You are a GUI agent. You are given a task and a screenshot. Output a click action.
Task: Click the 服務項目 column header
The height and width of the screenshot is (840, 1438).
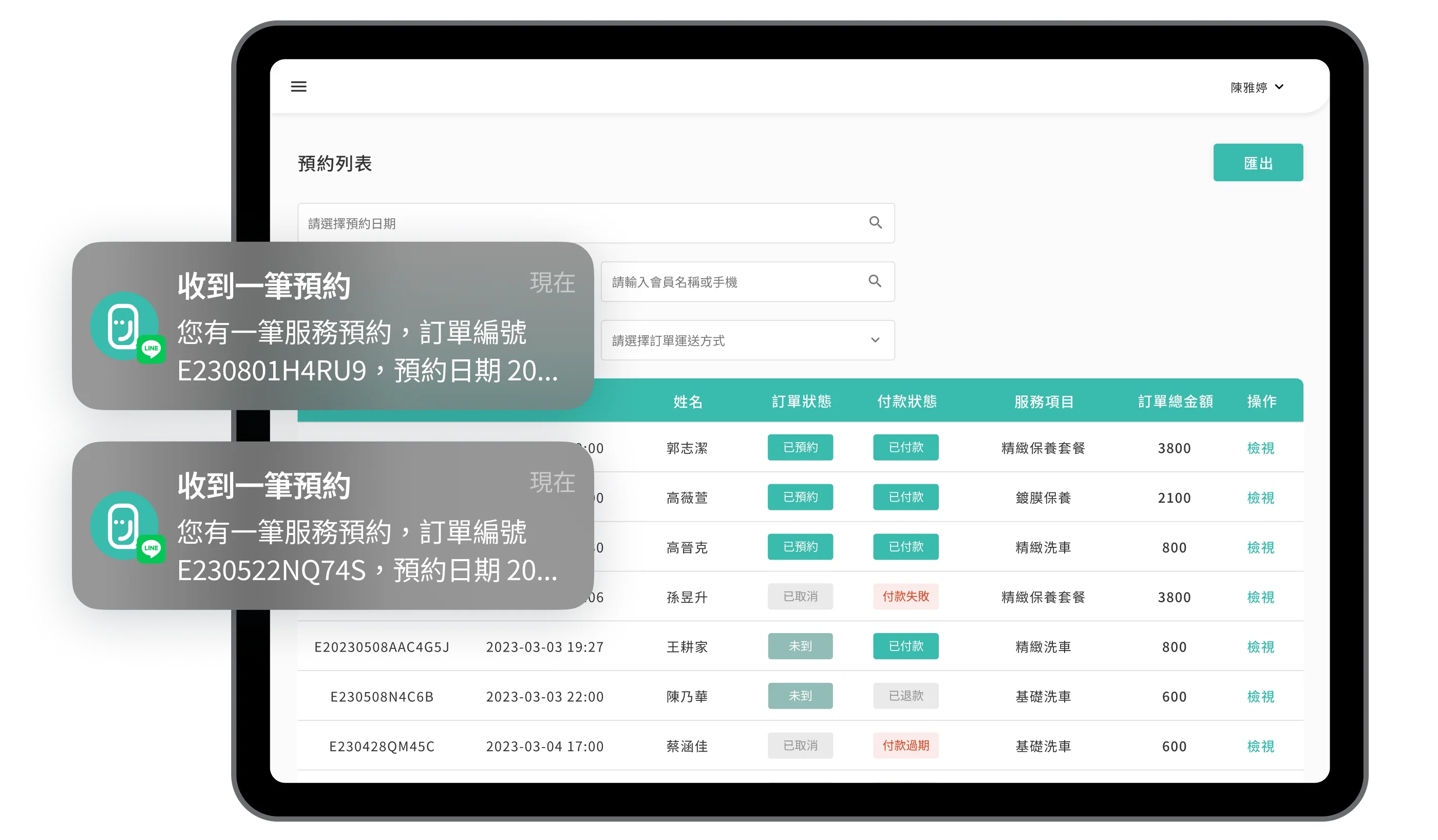pyautogui.click(x=1043, y=402)
